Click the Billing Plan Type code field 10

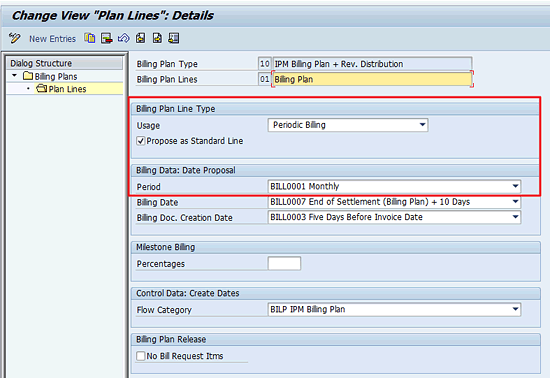tap(264, 64)
